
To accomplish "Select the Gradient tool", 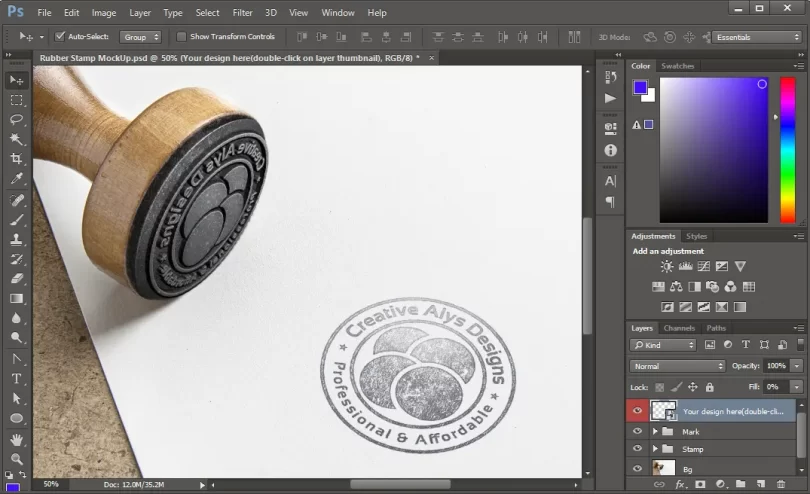I will [x=17, y=299].
